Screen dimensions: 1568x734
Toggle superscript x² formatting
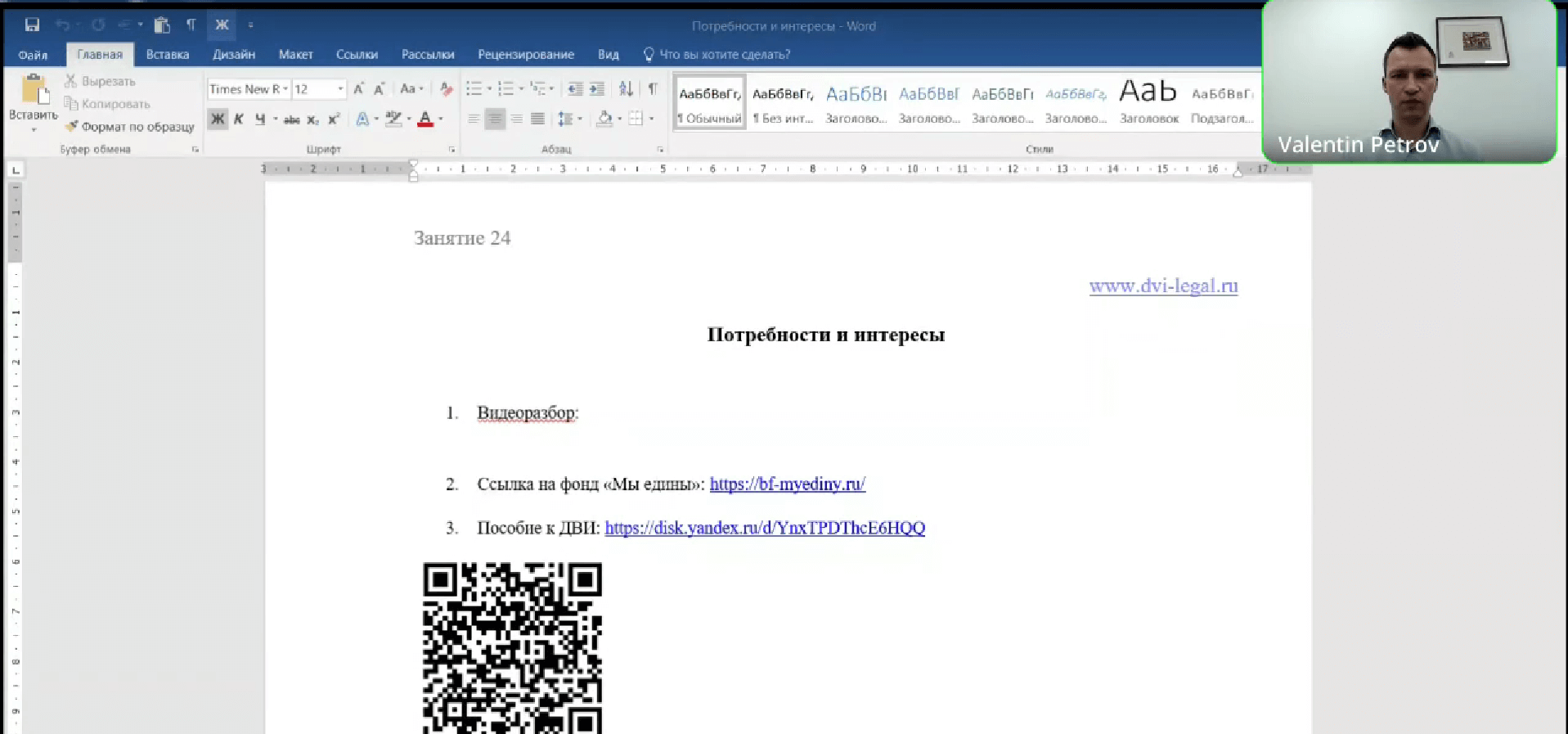(334, 119)
